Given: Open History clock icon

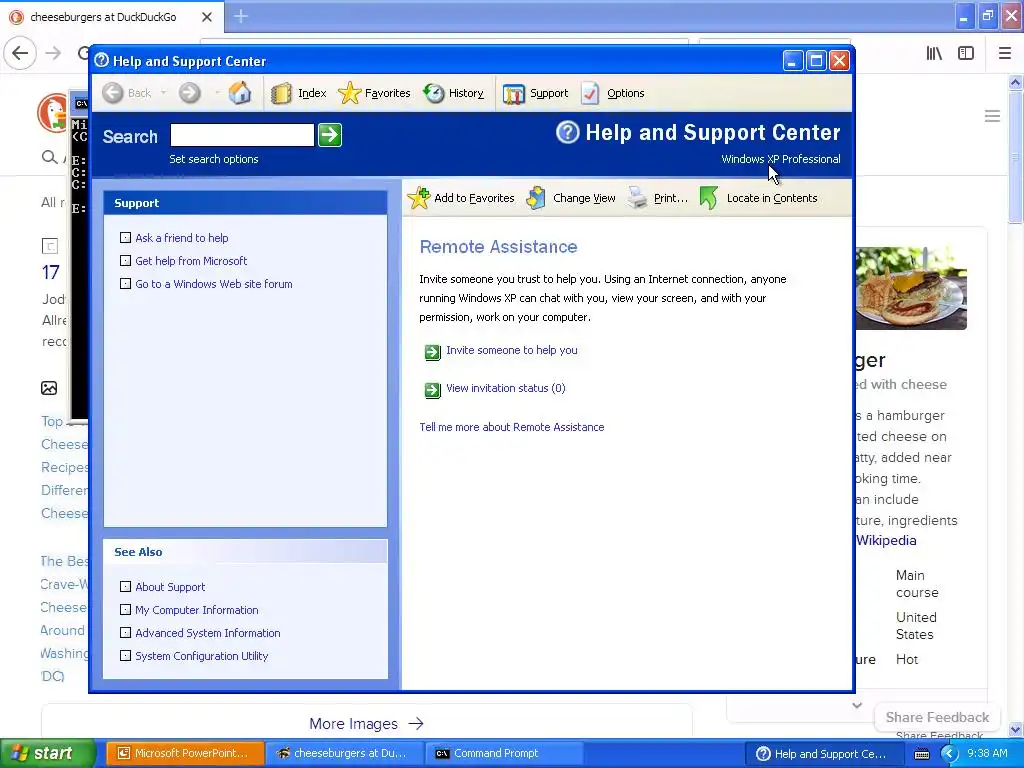Looking at the screenshot, I should (x=434, y=93).
